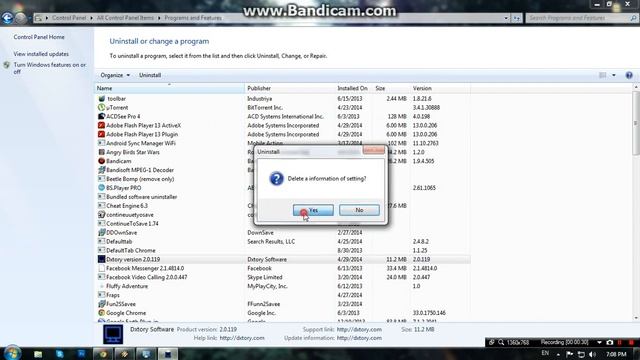The width and height of the screenshot is (640, 360).
Task: Open the help question mark icon
Action: click(x=629, y=75)
